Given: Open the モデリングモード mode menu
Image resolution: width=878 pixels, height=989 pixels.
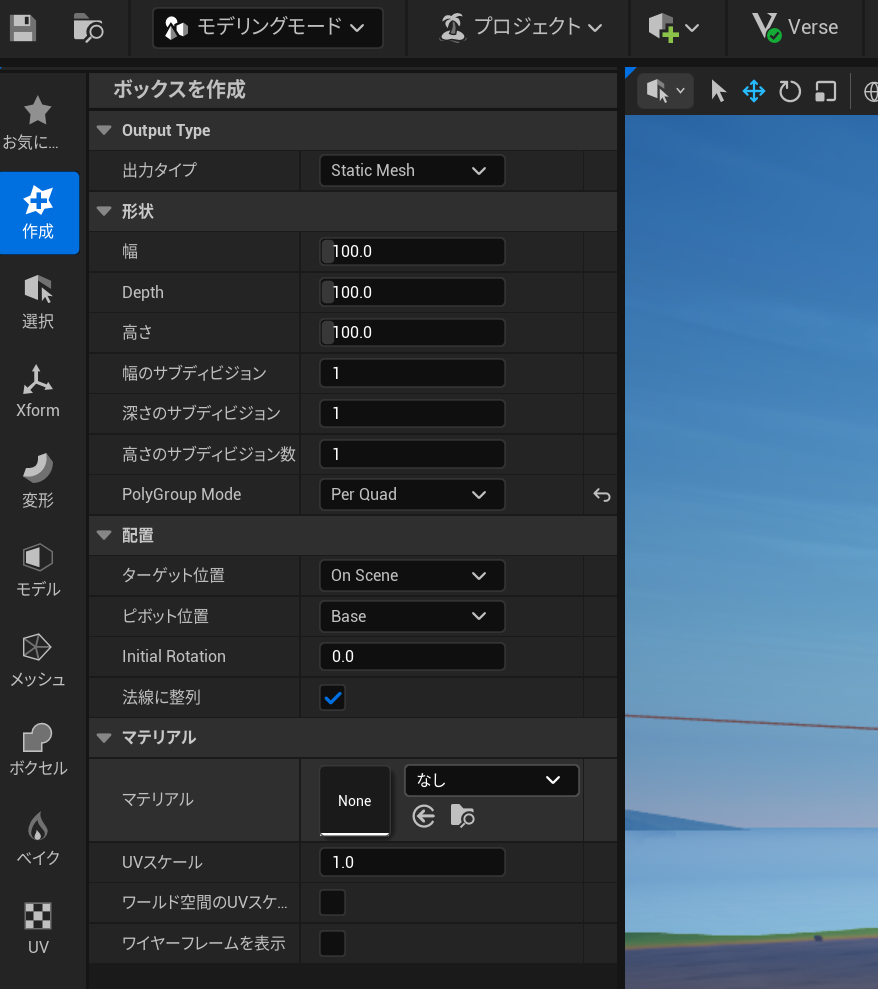Looking at the screenshot, I should pyautogui.click(x=267, y=28).
